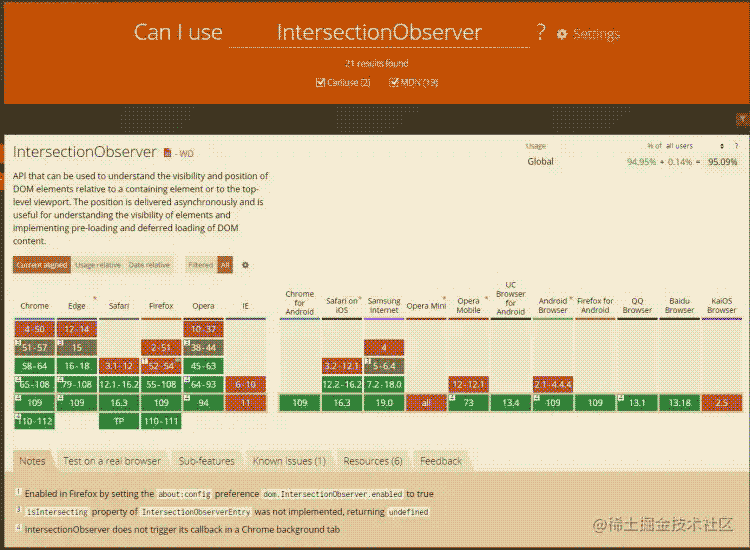Click the spec document icon beside IntersectionObserver title
Image resolution: width=750 pixels, height=550 pixels.
pos(167,153)
